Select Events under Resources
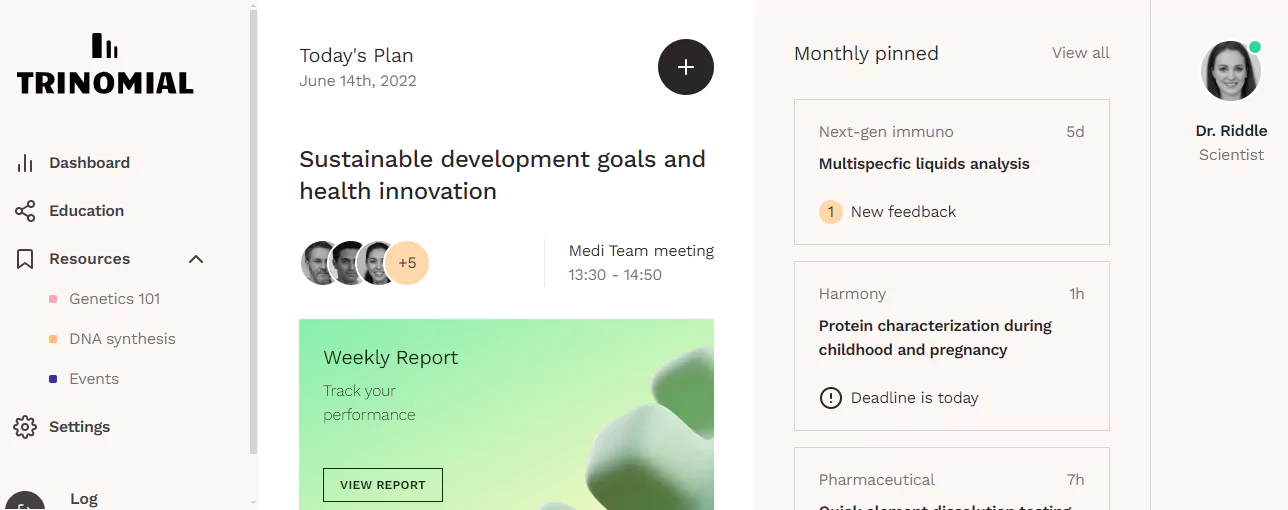 pyautogui.click(x=94, y=379)
